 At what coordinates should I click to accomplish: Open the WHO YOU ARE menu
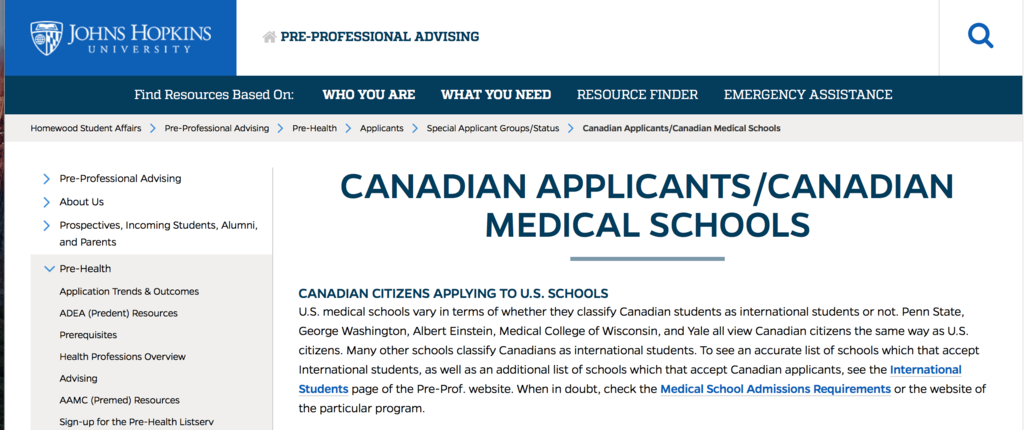pos(368,95)
